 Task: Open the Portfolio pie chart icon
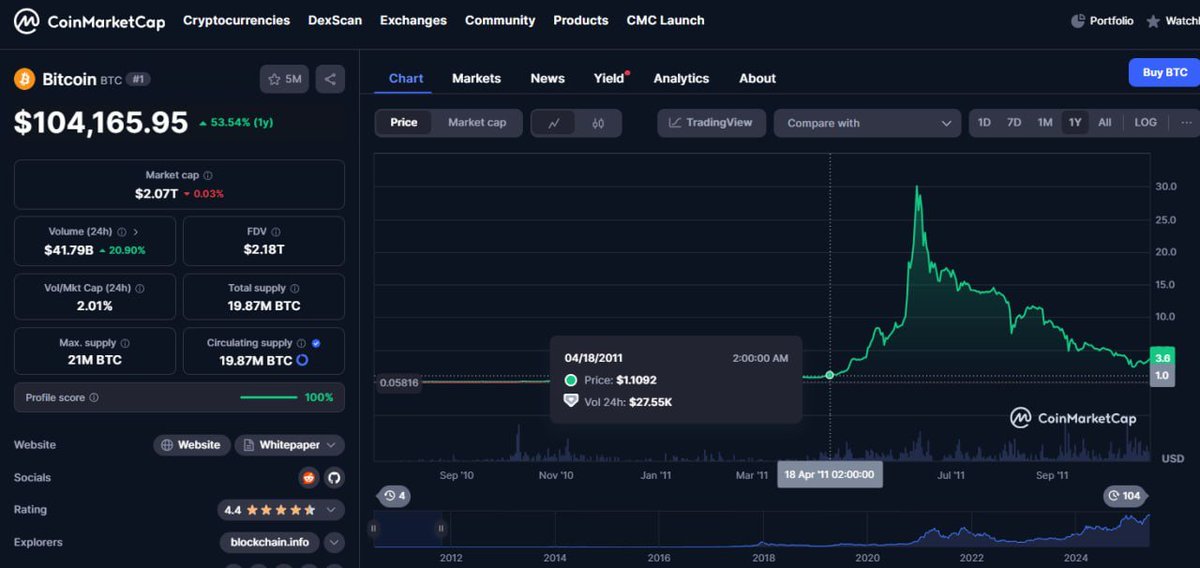coord(1077,21)
